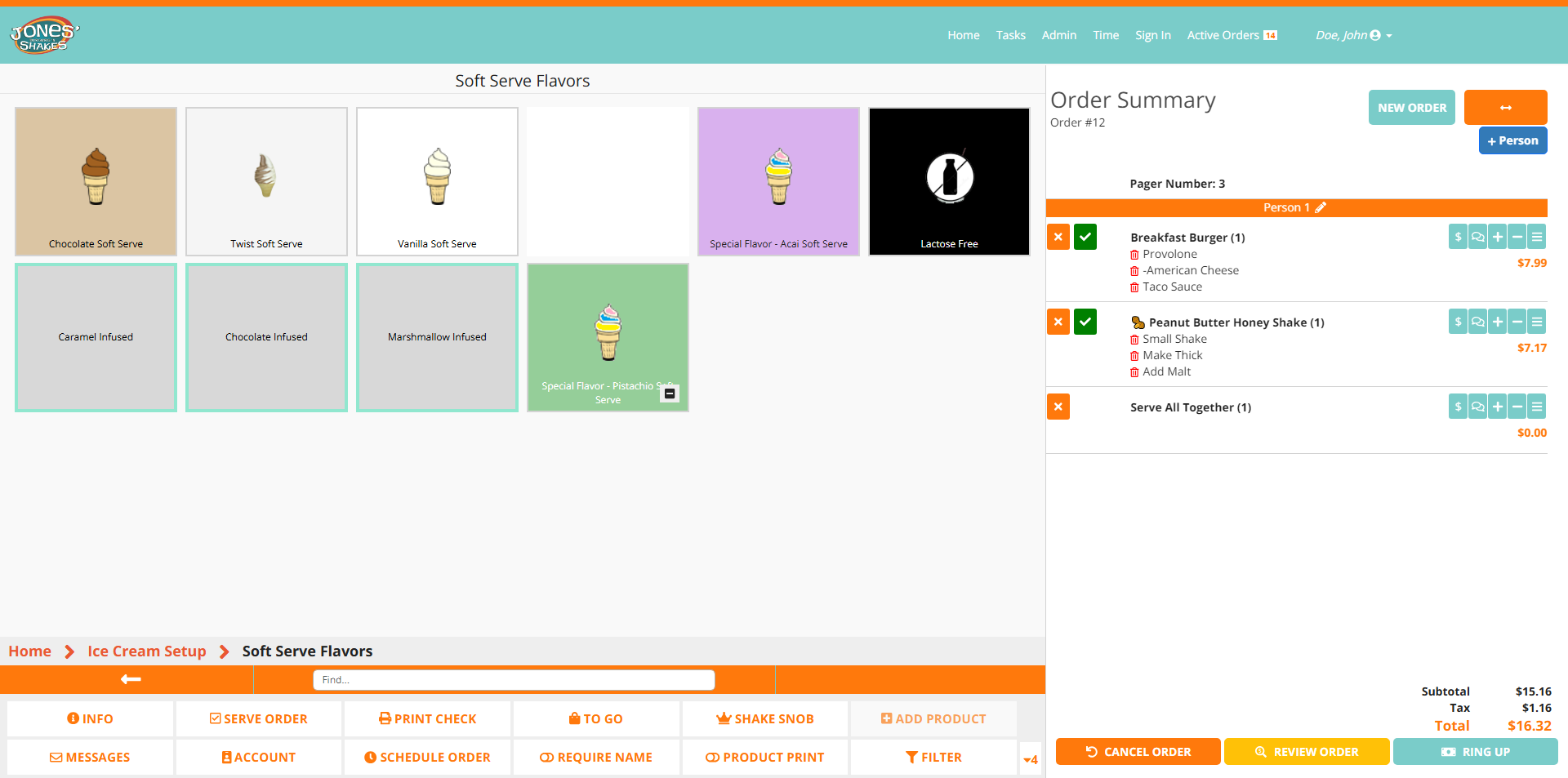This screenshot has height=778, width=1568.
Task: Open the Sign In menu item
Action: (x=1152, y=35)
